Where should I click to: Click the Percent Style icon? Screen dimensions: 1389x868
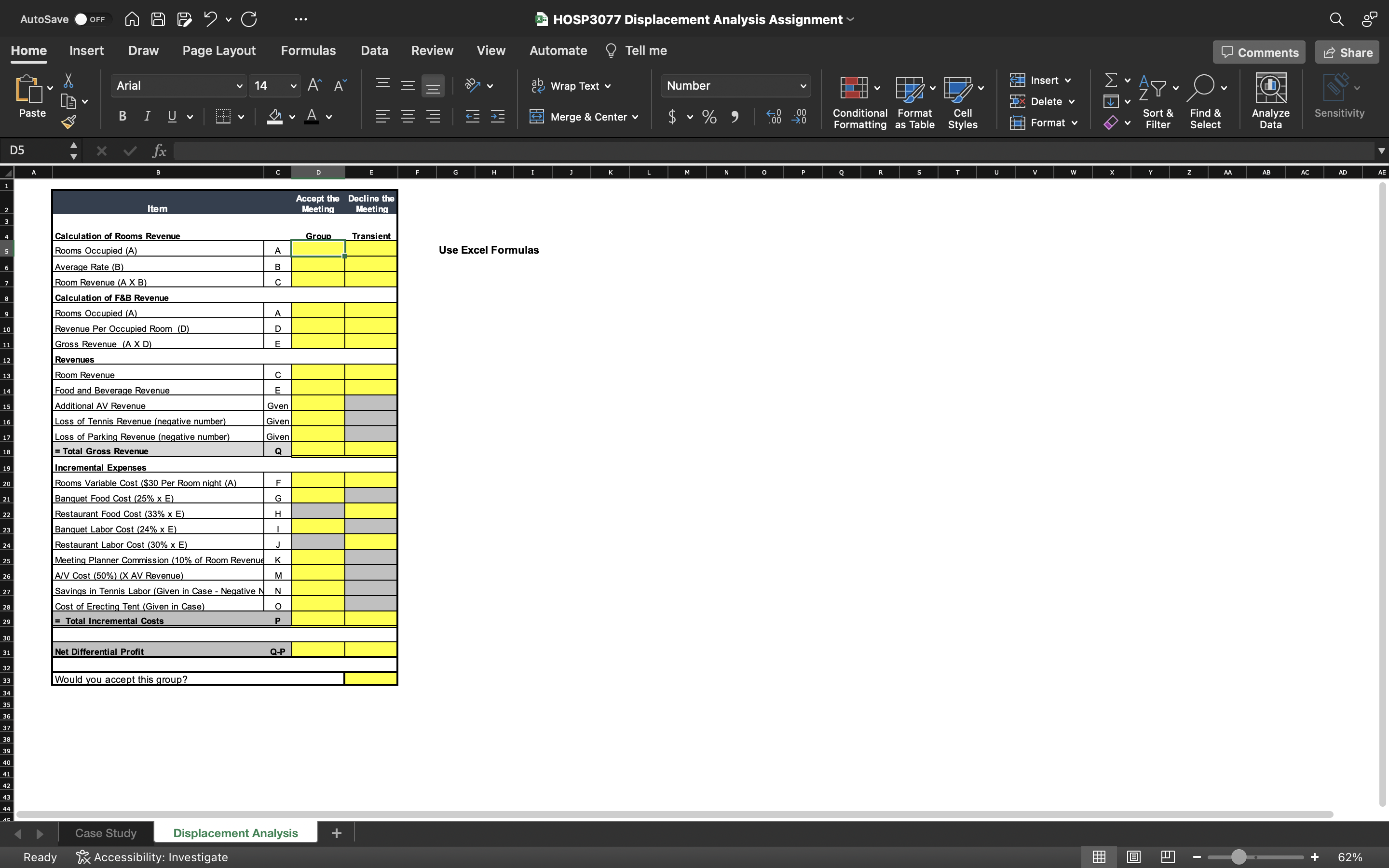tap(709, 117)
